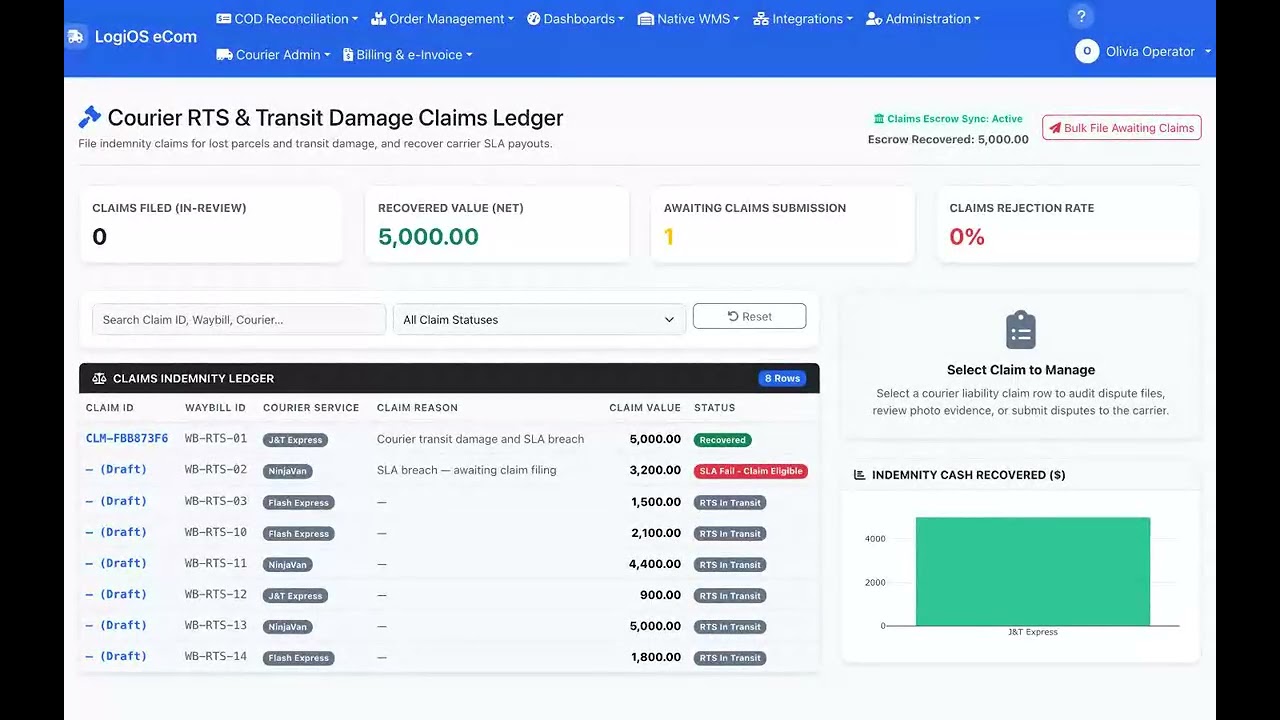Click the Claim Reason column header
The image size is (1280, 720).
[417, 408]
